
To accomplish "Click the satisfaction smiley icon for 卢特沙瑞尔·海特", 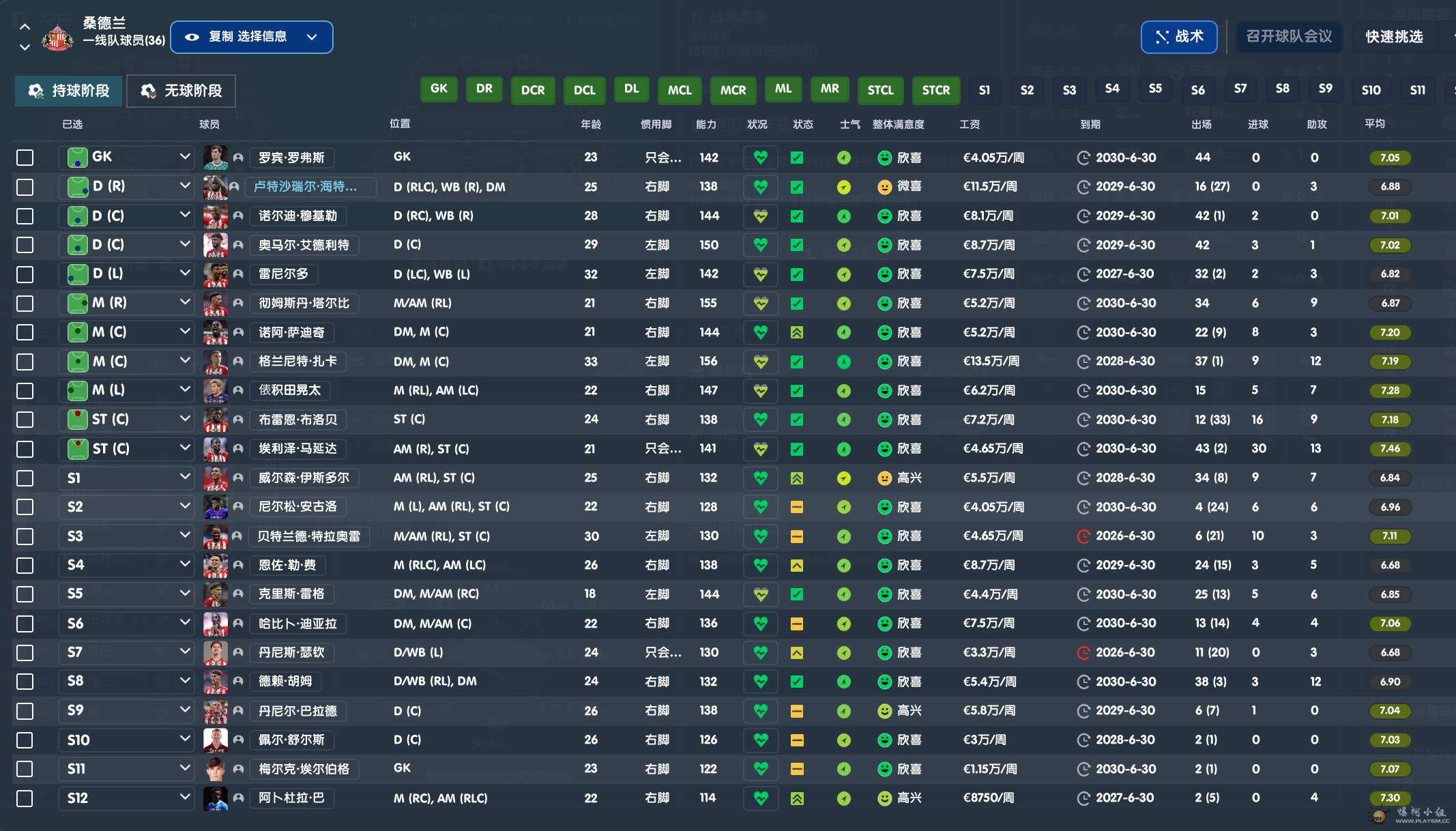I will coord(885,187).
